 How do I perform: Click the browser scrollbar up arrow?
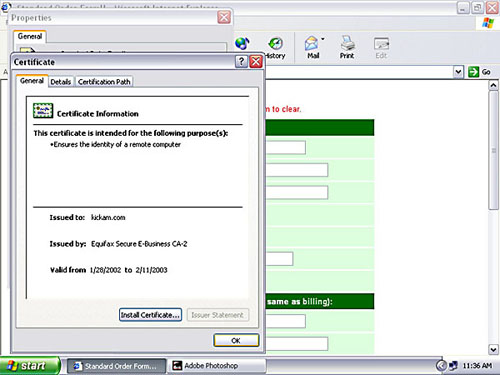(493, 85)
